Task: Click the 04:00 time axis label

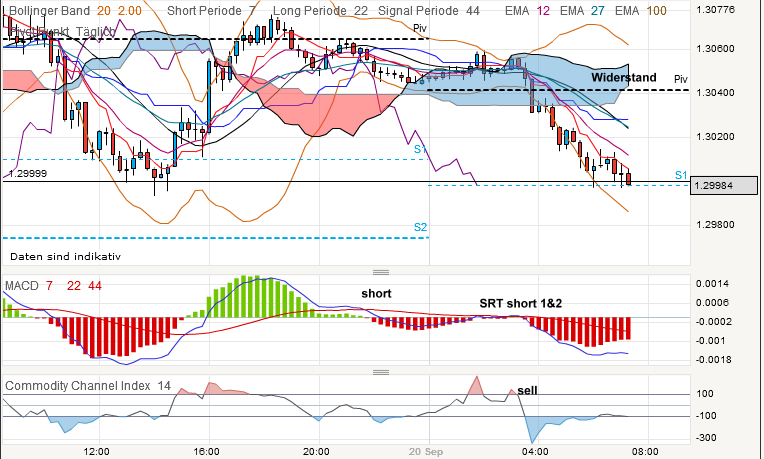Action: (535, 452)
